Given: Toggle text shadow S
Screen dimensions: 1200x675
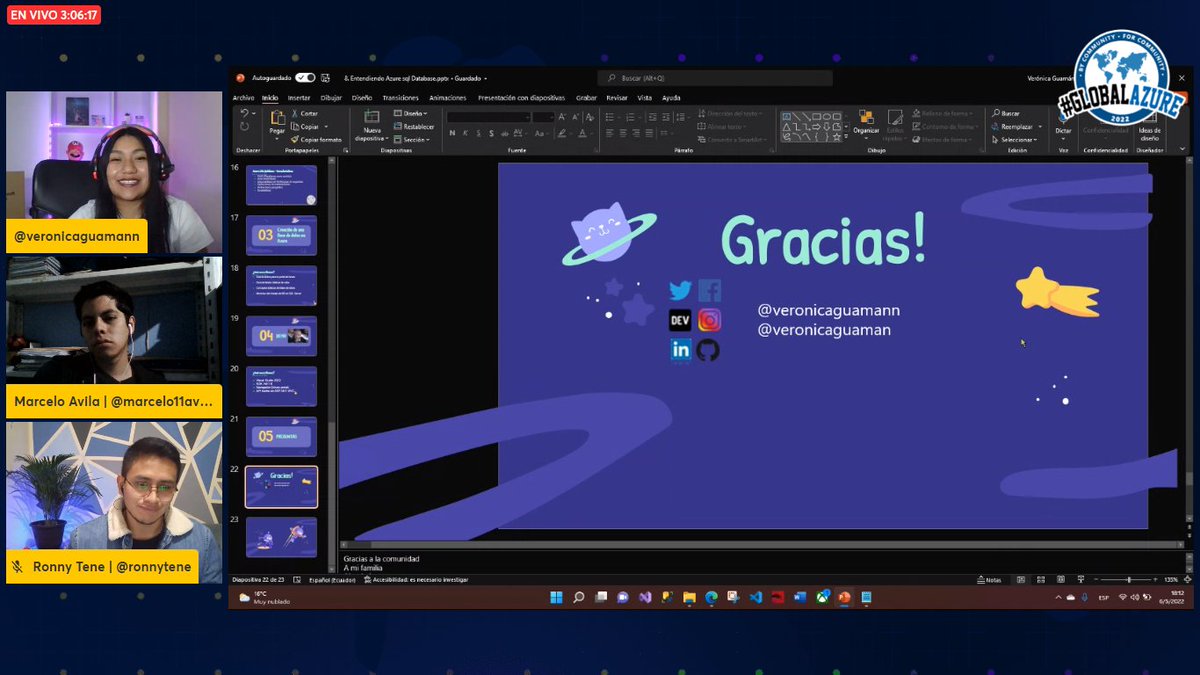Looking at the screenshot, I should click(x=490, y=133).
